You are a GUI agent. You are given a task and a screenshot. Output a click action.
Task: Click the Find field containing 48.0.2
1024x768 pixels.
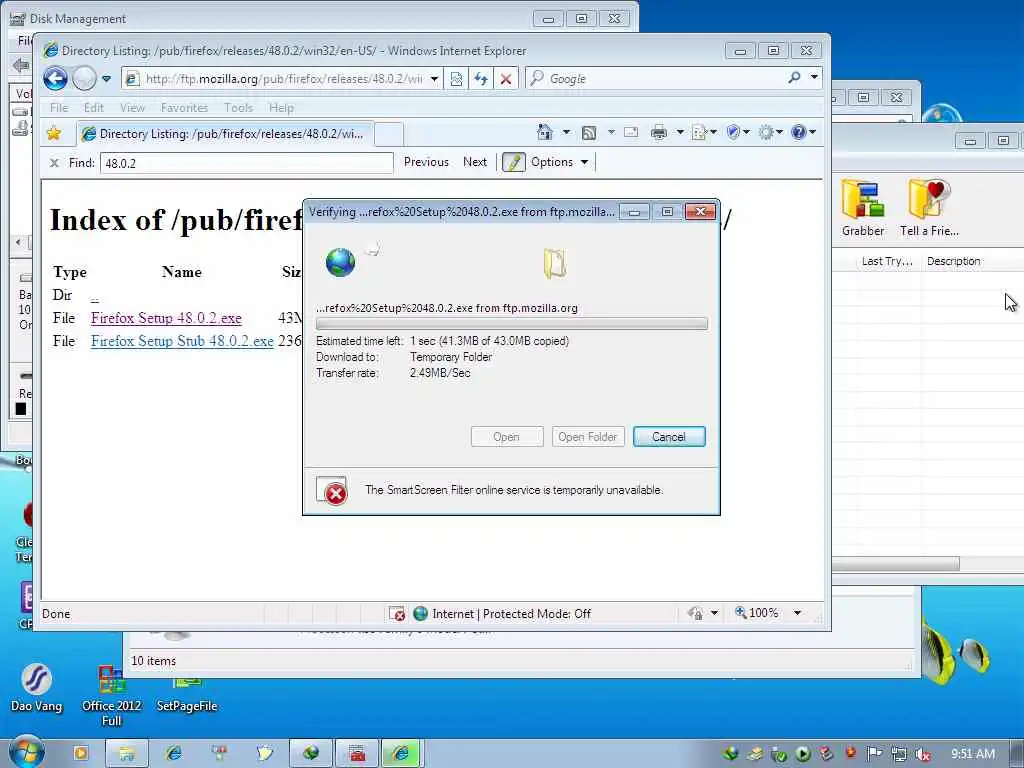(246, 163)
